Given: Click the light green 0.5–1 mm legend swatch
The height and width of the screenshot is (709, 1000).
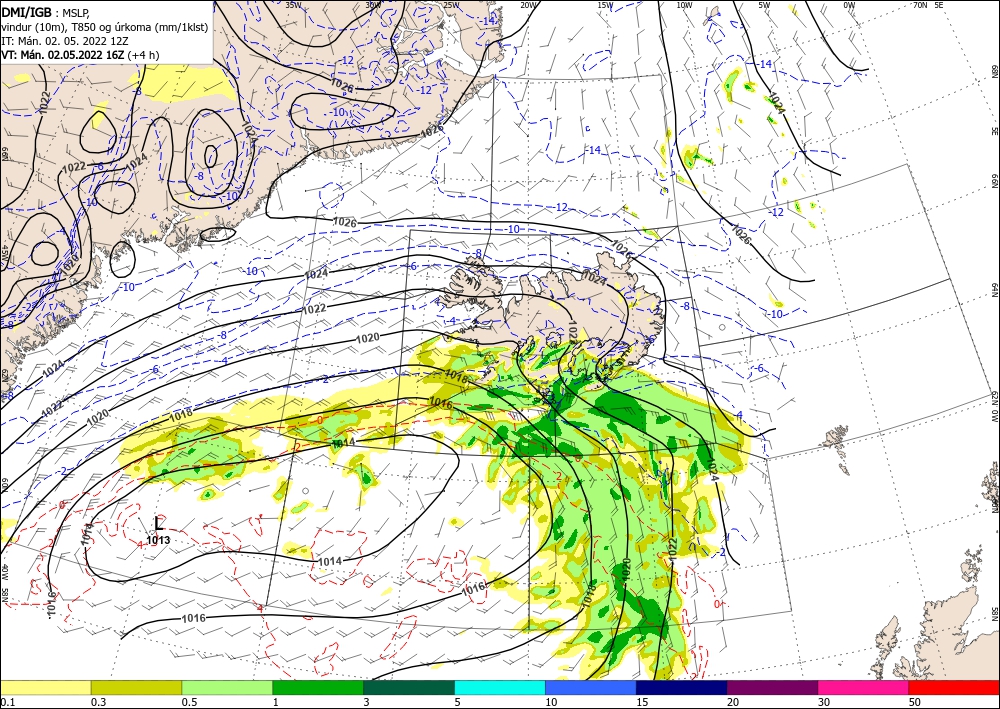Looking at the screenshot, I should pos(227,687).
